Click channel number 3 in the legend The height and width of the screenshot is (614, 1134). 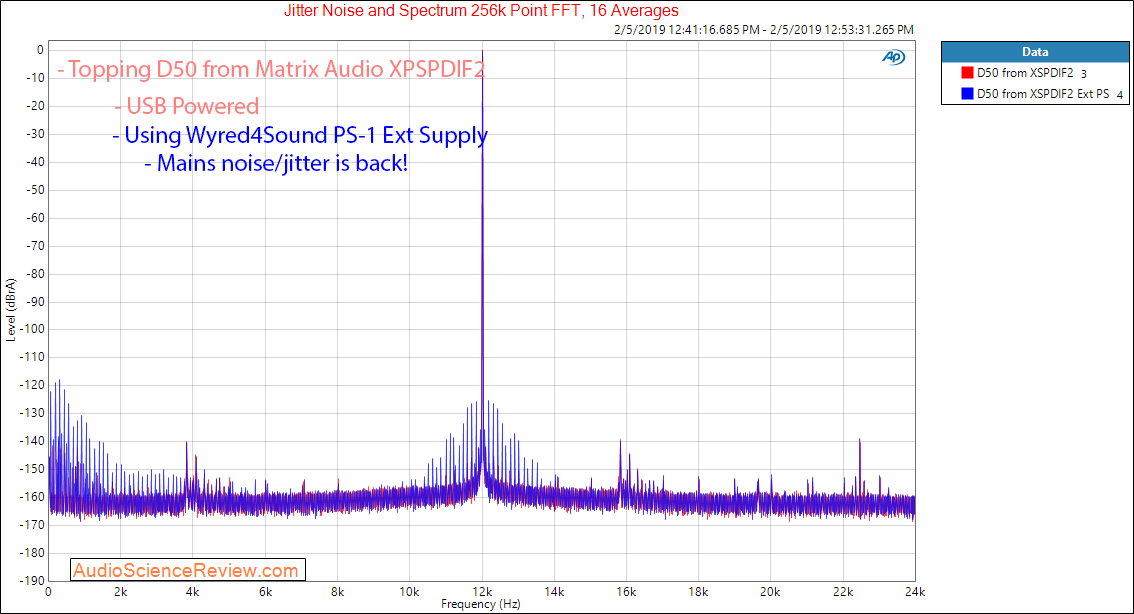coord(1083,74)
